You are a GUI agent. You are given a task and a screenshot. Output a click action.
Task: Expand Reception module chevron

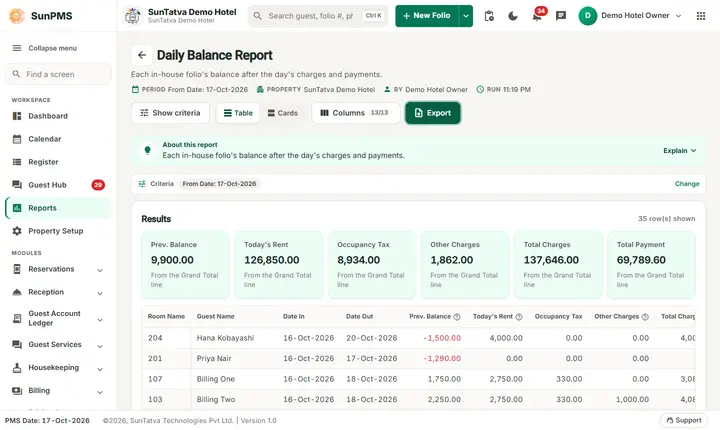100,293
